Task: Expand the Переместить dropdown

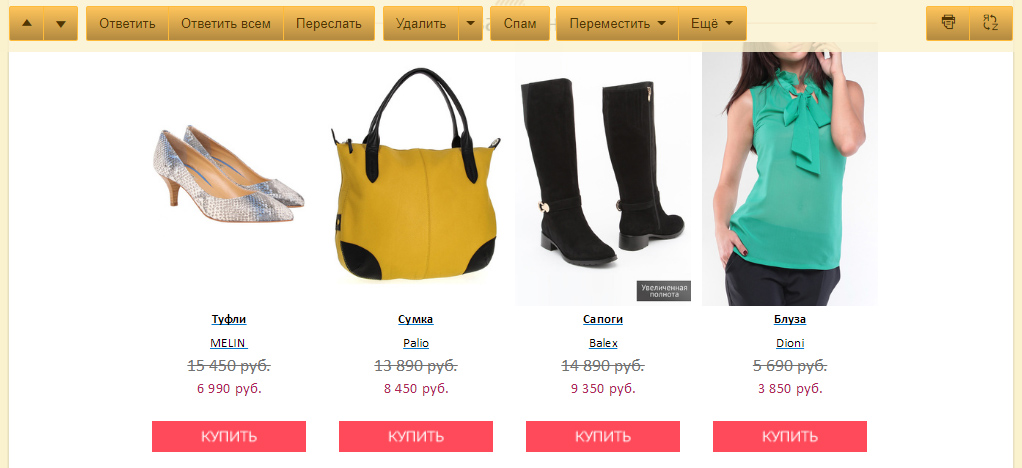Action: coord(617,23)
